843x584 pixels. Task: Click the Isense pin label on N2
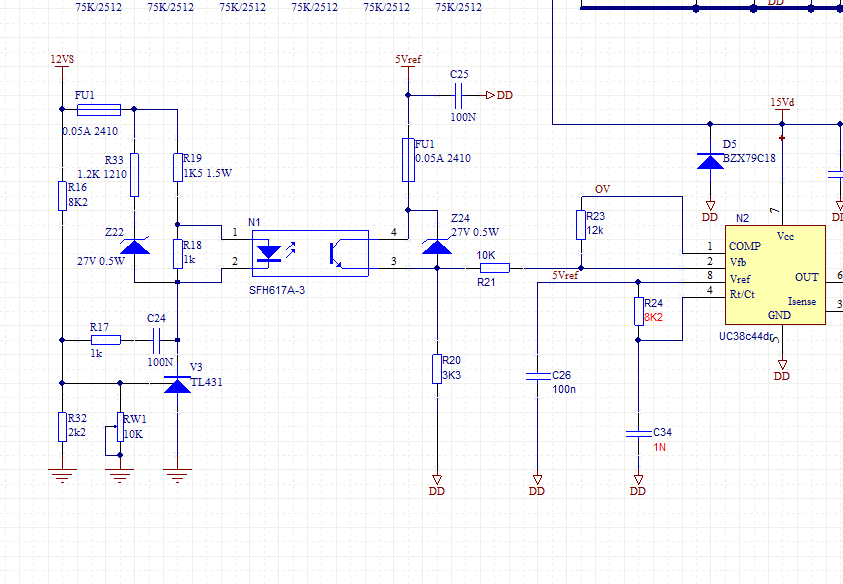point(802,302)
